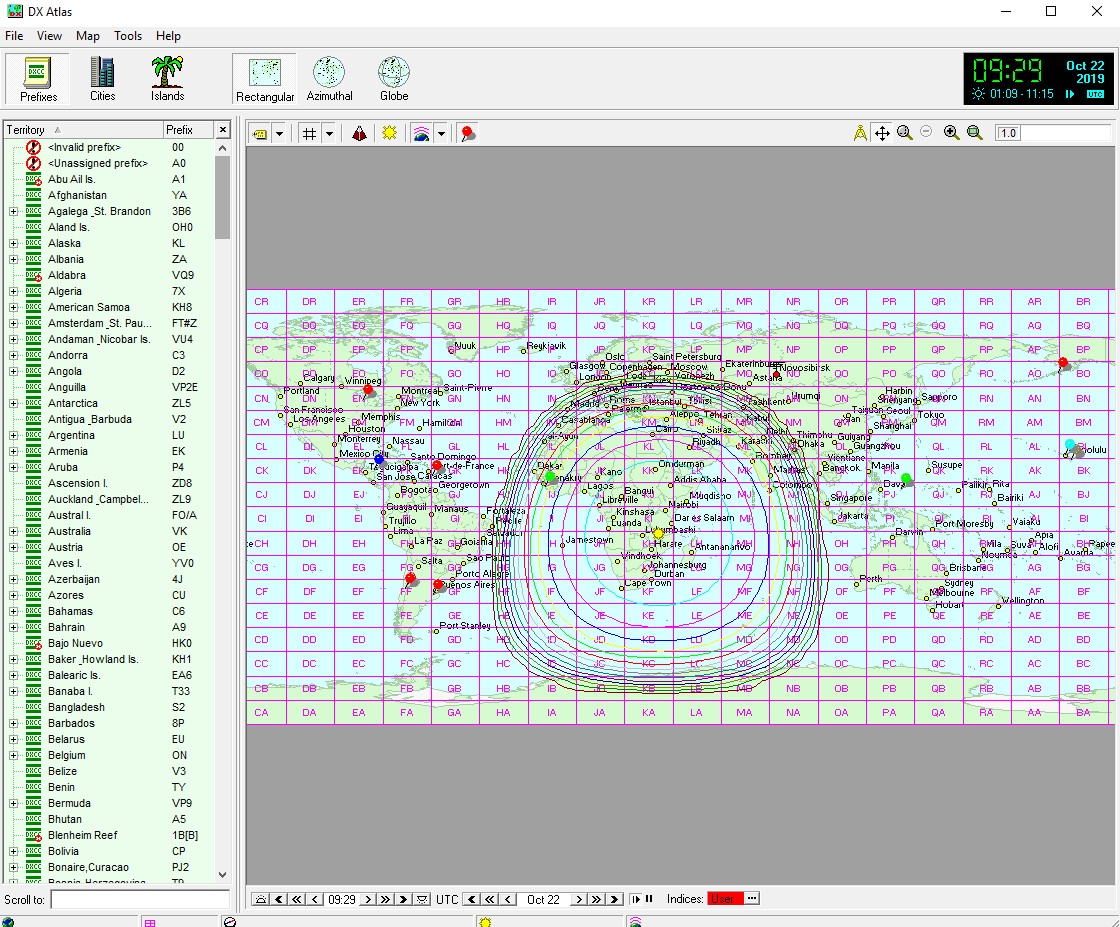The width and height of the screenshot is (1120, 927).
Task: Expand the Alaska tree node
Action: [x=13, y=243]
